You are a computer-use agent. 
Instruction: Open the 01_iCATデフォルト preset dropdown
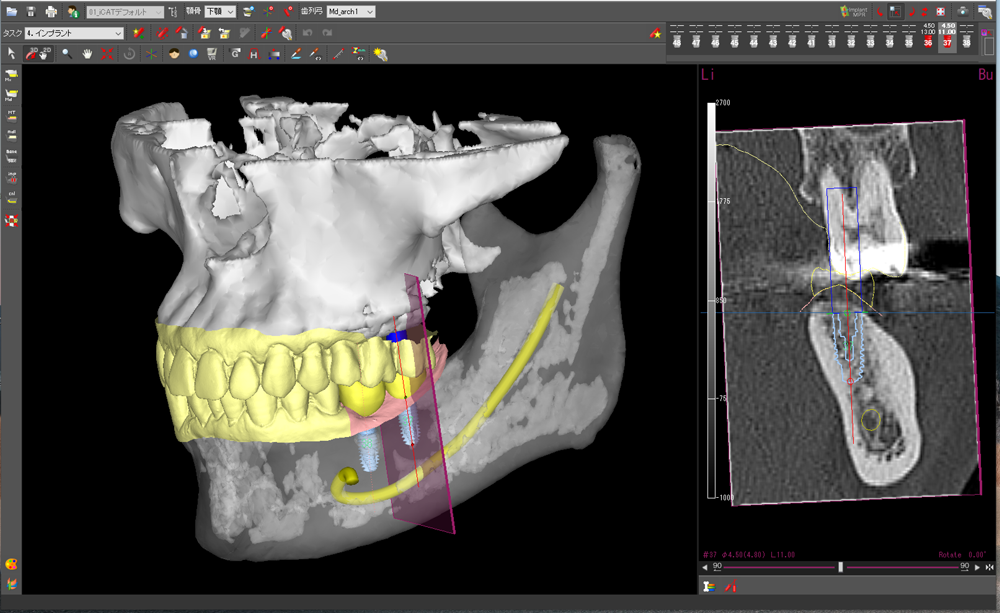(124, 11)
